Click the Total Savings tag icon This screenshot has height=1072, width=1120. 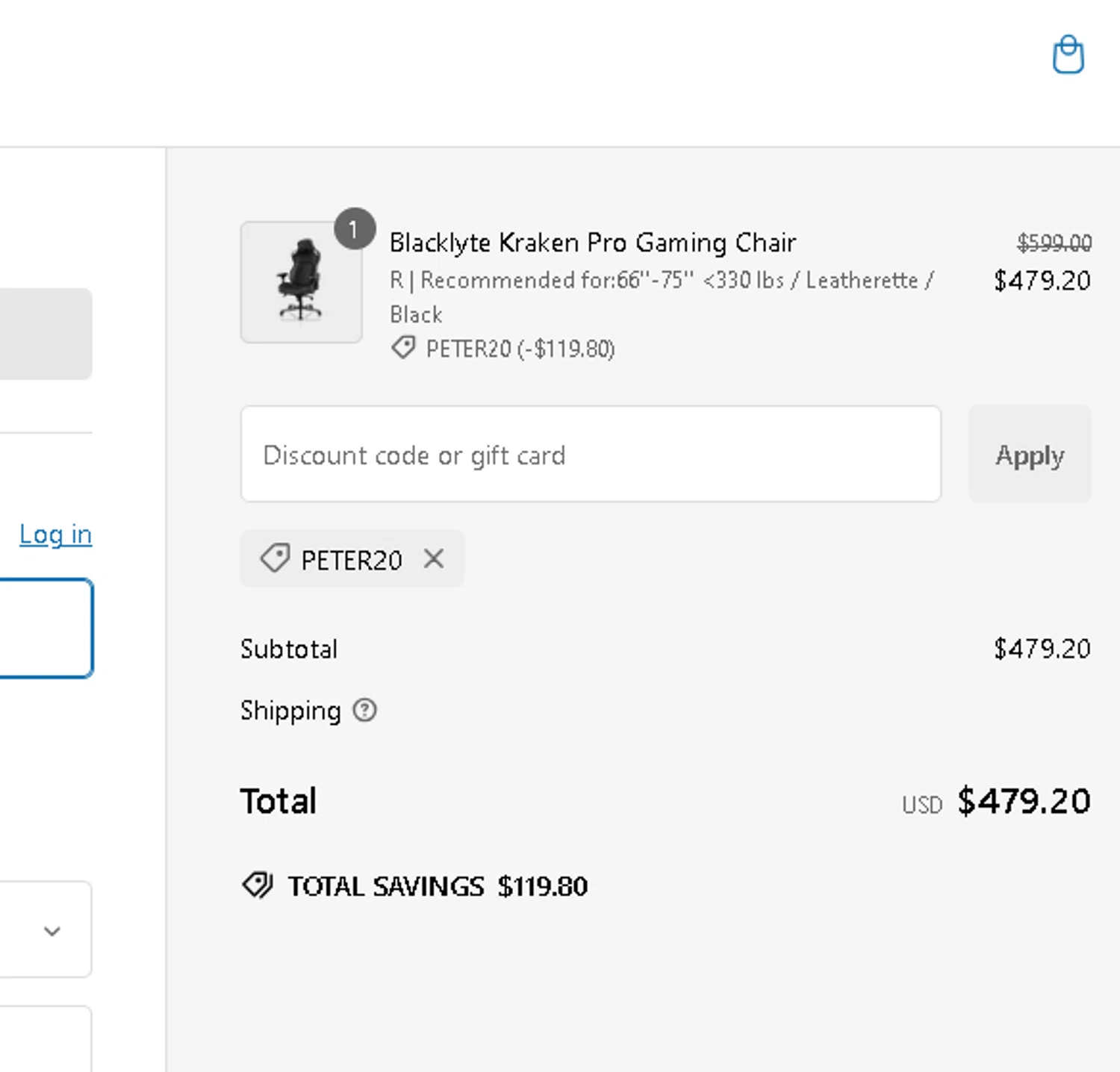click(258, 885)
